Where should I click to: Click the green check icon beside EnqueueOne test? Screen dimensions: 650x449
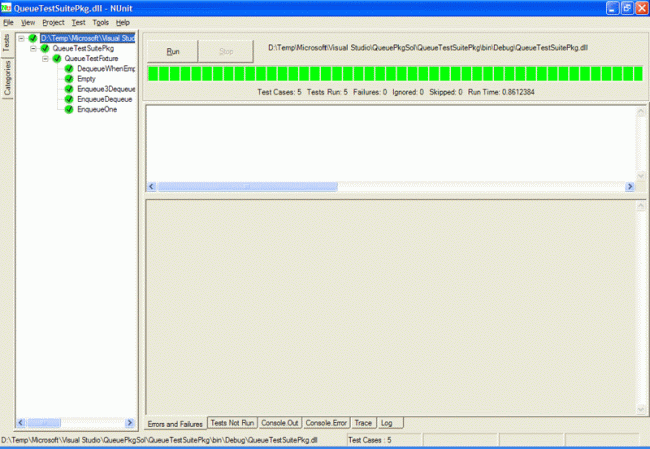(69, 109)
